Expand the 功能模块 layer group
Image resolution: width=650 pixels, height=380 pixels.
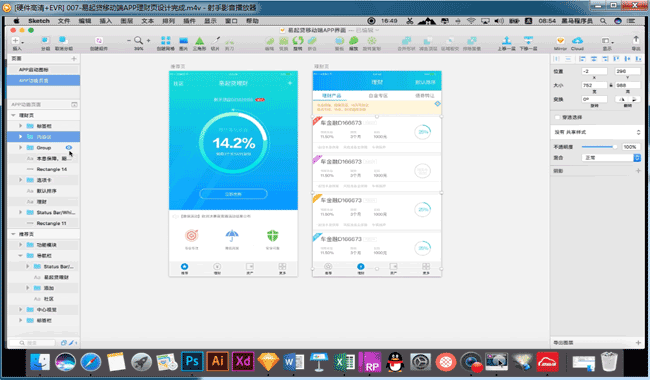20,244
